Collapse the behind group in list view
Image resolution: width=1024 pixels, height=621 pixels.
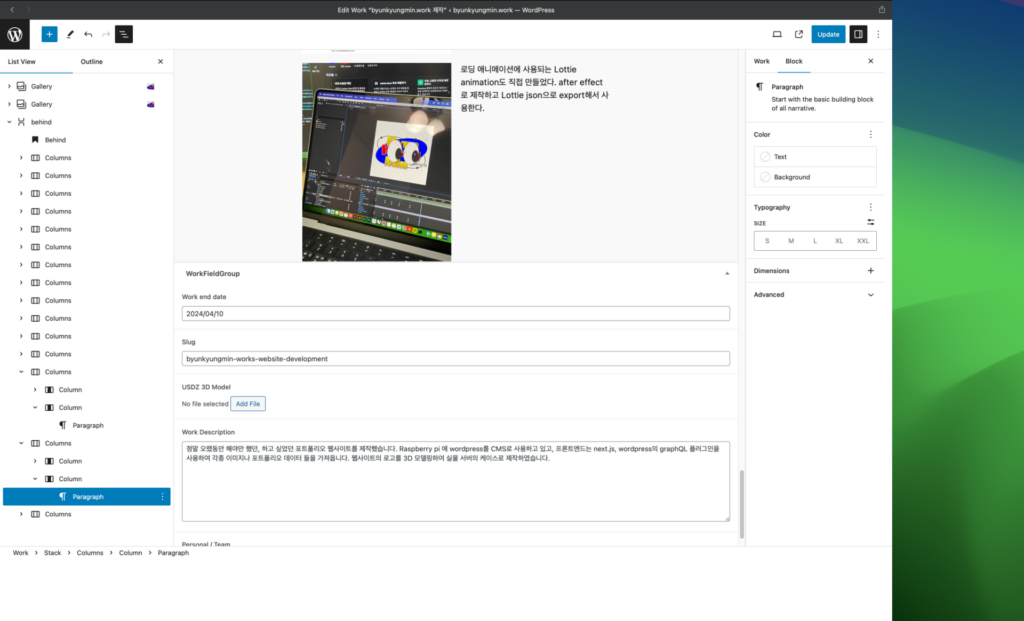point(9,122)
